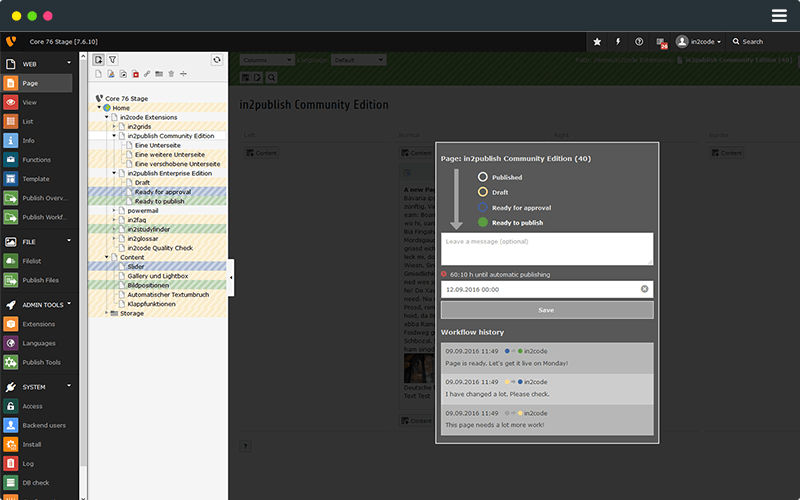The width and height of the screenshot is (800, 500).
Task: Open the DB check module icon
Action: (11, 483)
